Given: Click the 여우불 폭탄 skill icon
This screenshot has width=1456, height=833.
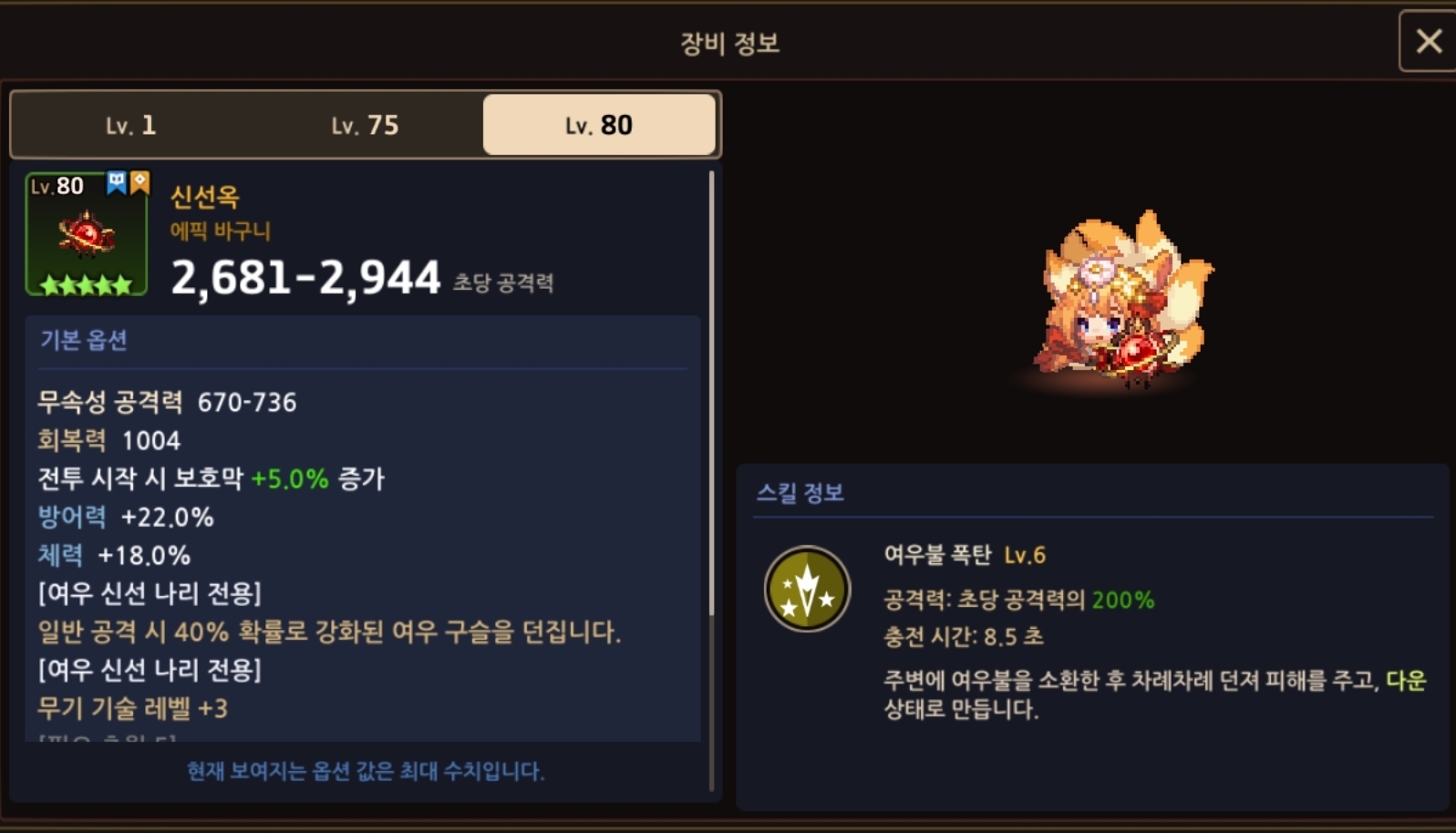Looking at the screenshot, I should tap(807, 590).
